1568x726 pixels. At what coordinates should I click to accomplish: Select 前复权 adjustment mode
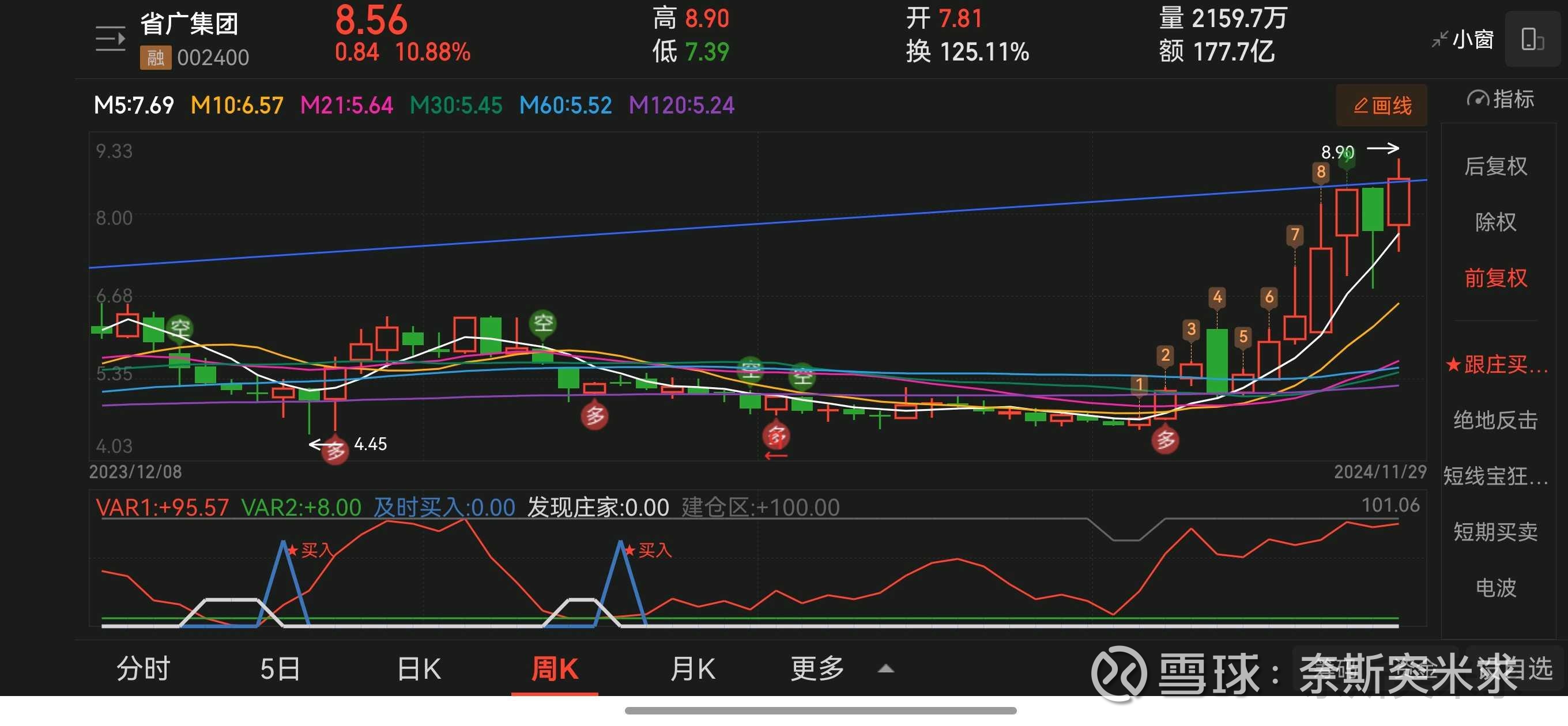coord(1495,278)
